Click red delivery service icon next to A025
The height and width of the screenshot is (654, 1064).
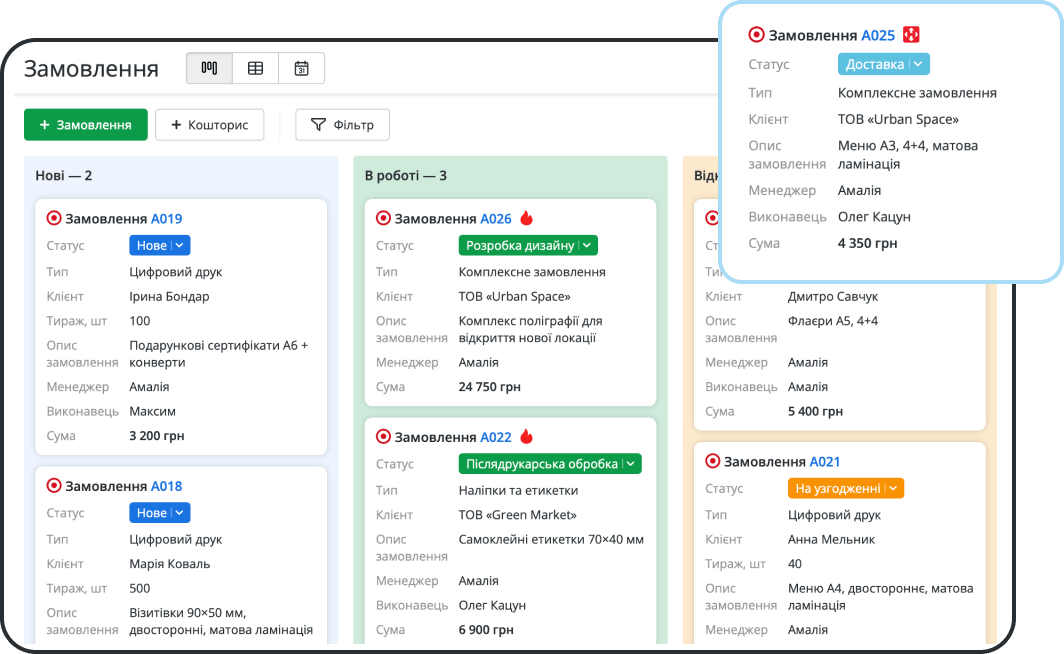tap(911, 34)
